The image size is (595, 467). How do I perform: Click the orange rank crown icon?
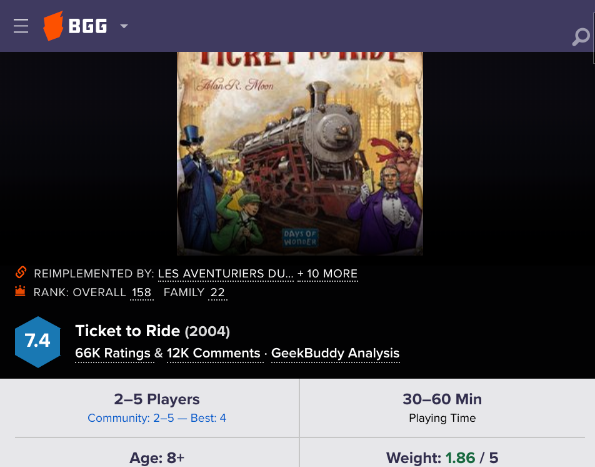(20, 291)
